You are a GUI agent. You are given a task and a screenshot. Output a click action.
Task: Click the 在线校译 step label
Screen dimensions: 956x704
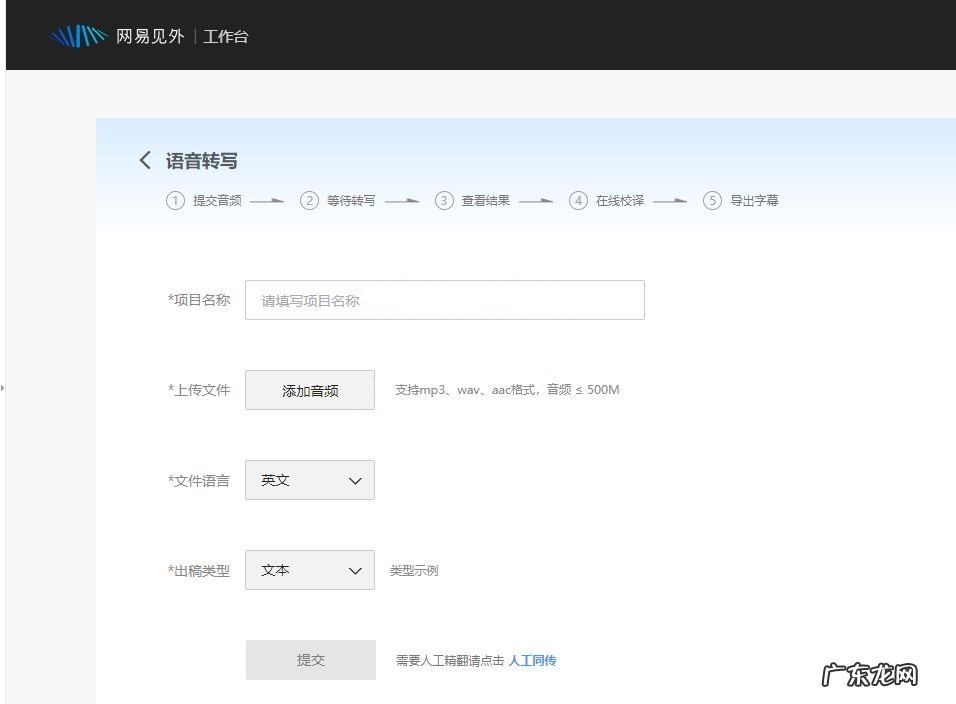(620, 200)
